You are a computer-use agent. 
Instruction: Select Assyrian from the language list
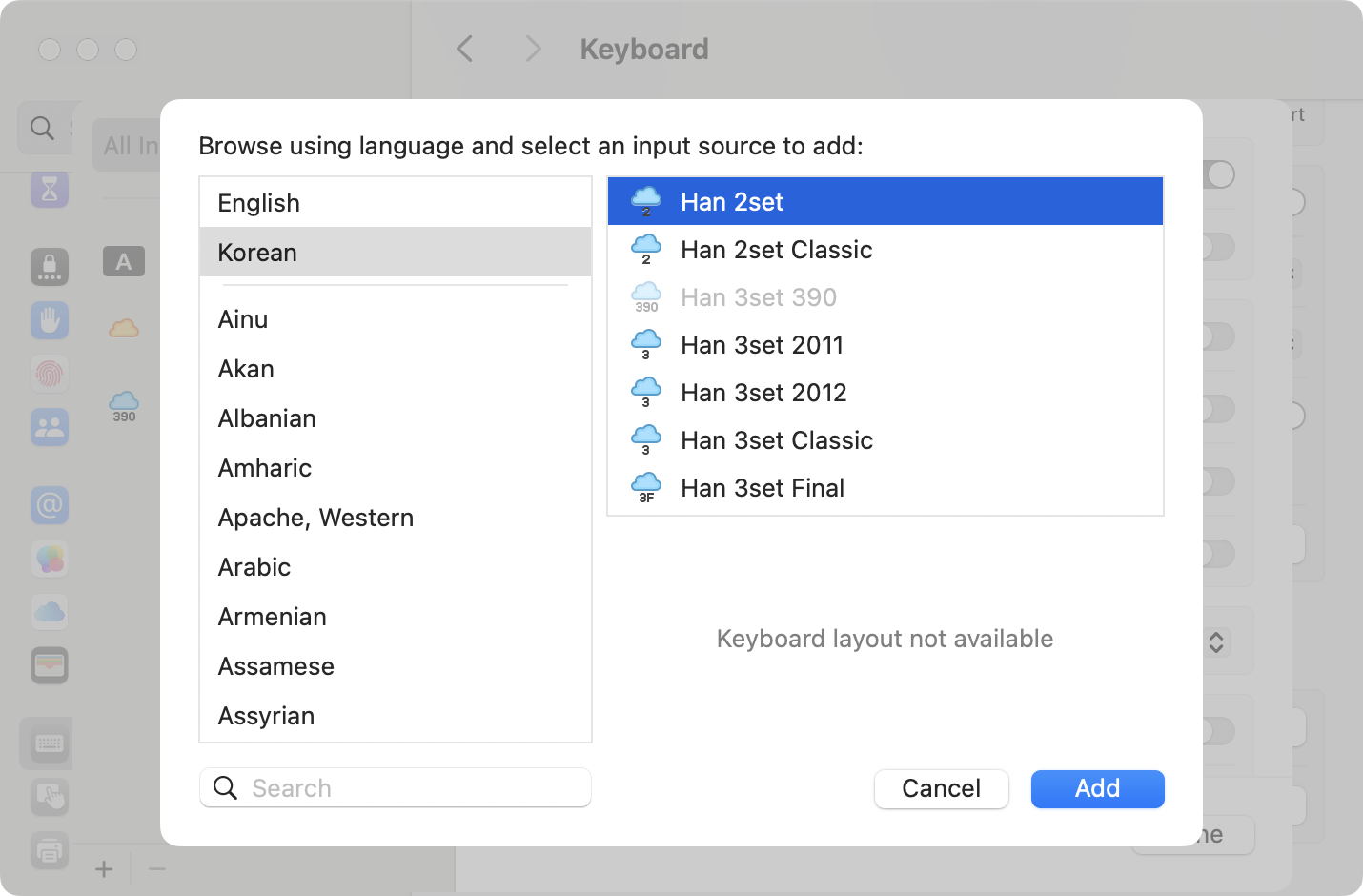[266, 716]
